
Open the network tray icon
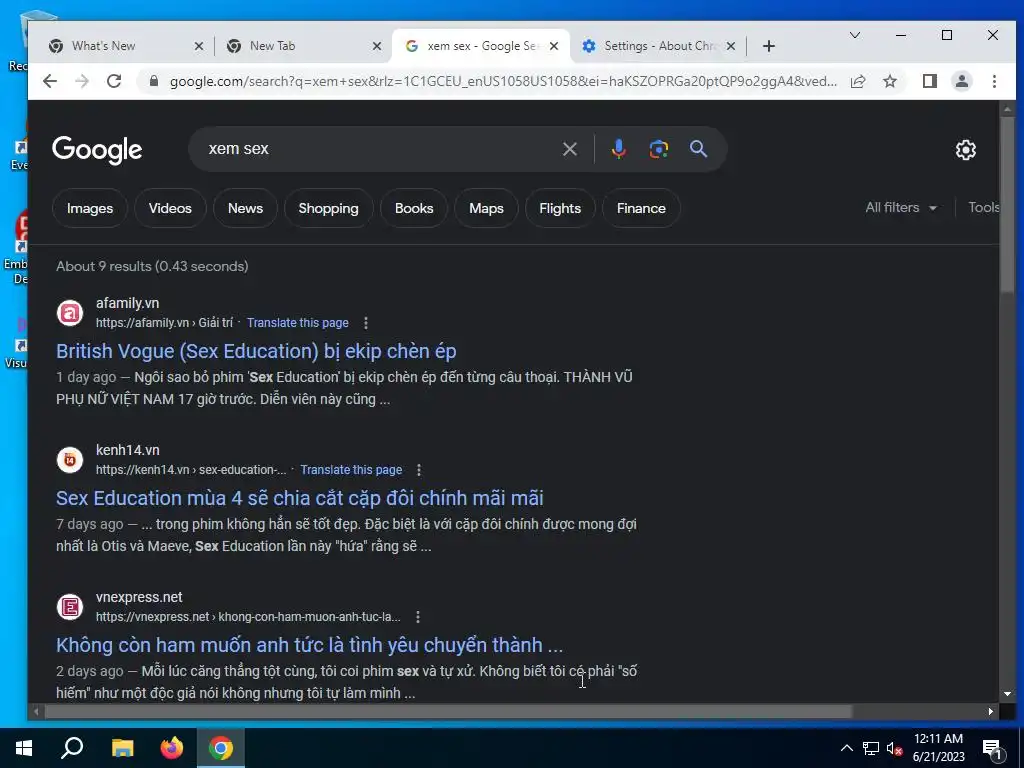871,748
